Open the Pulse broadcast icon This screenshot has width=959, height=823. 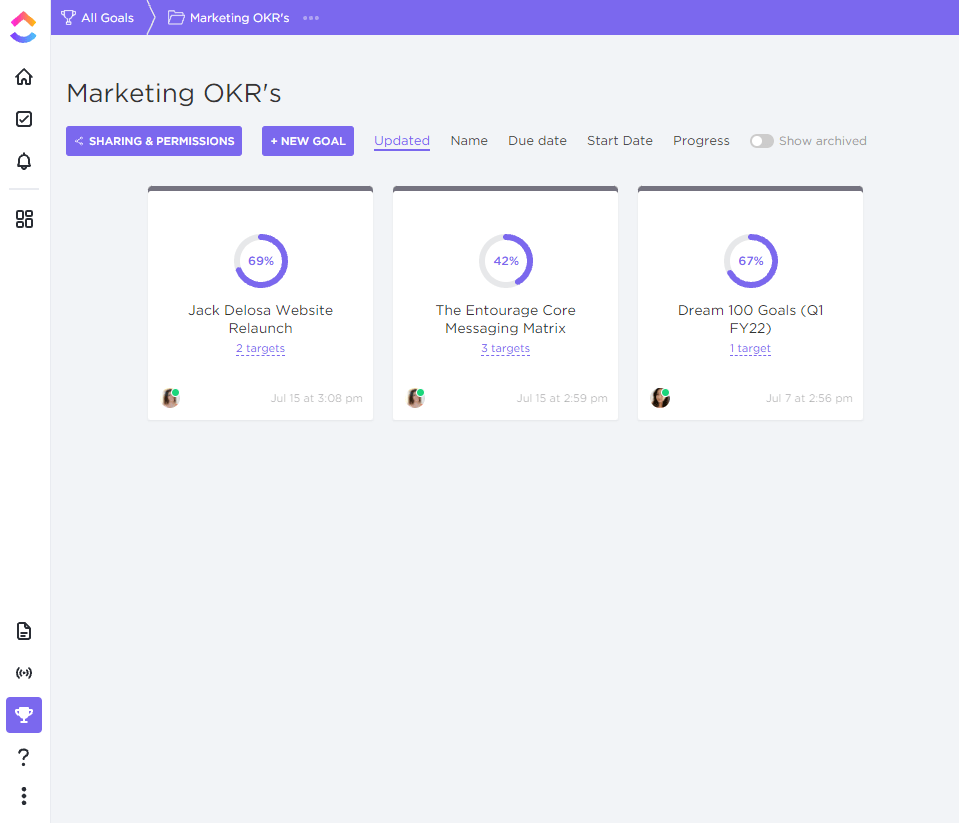24,673
